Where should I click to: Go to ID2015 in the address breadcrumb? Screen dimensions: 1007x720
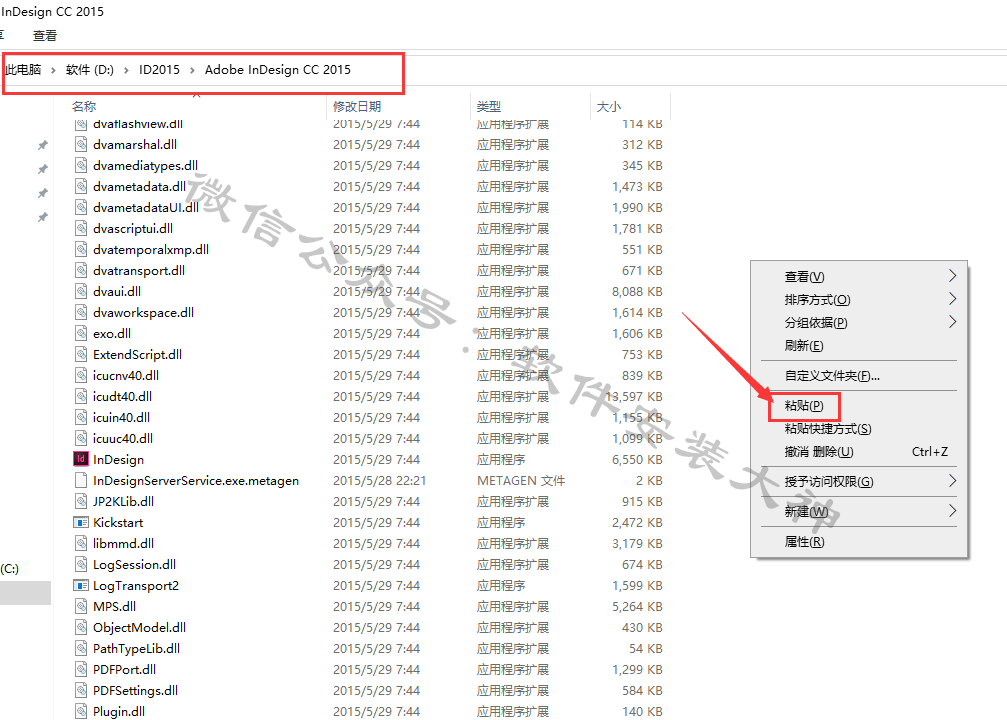159,69
